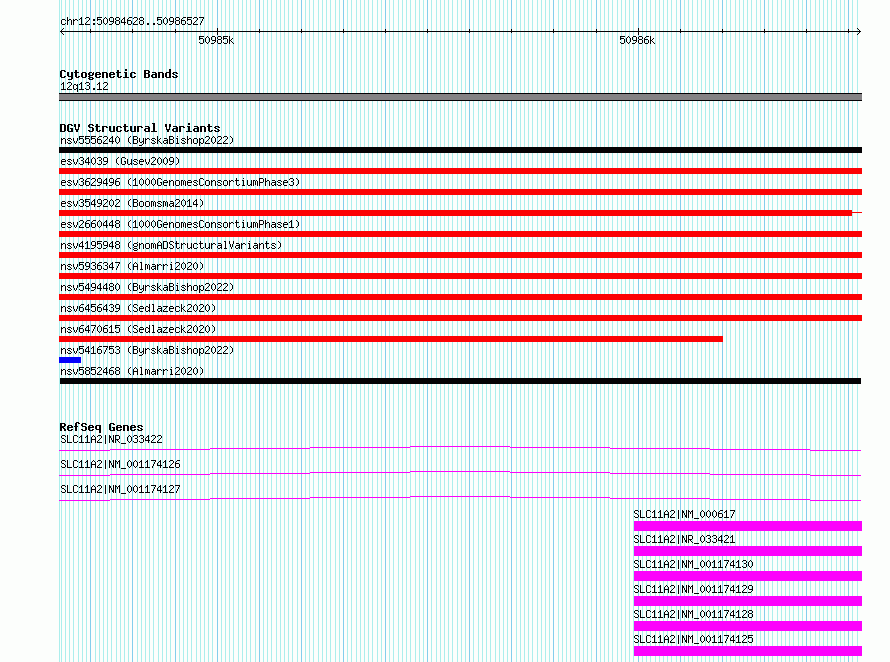Select the RefSeq Genes track title
This screenshot has height=662, width=890.
[101, 427]
